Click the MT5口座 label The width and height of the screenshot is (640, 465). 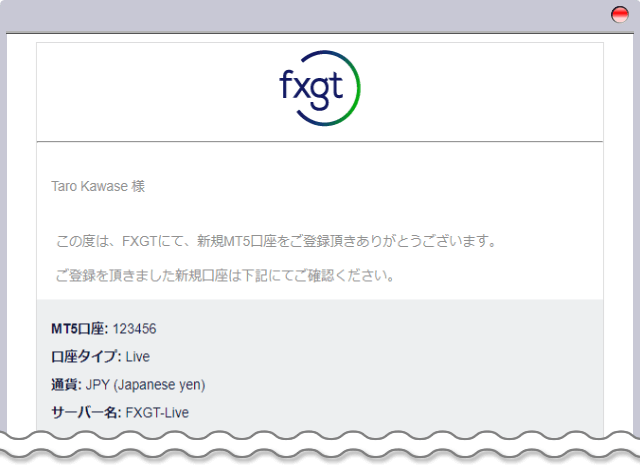80,329
